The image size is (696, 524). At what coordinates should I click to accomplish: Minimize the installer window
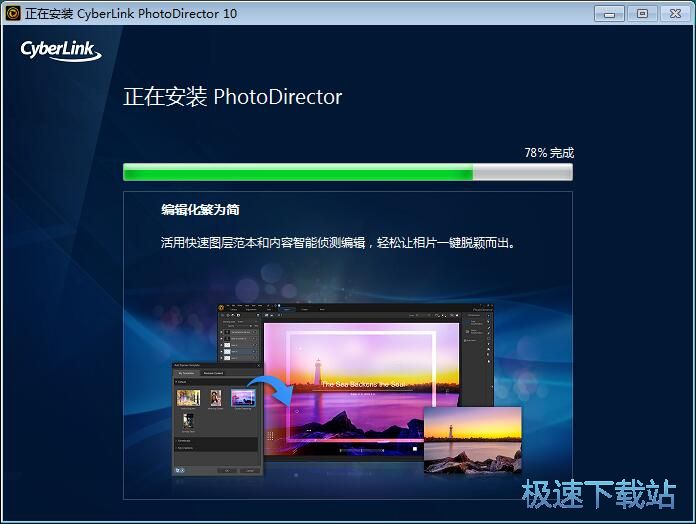pos(609,14)
